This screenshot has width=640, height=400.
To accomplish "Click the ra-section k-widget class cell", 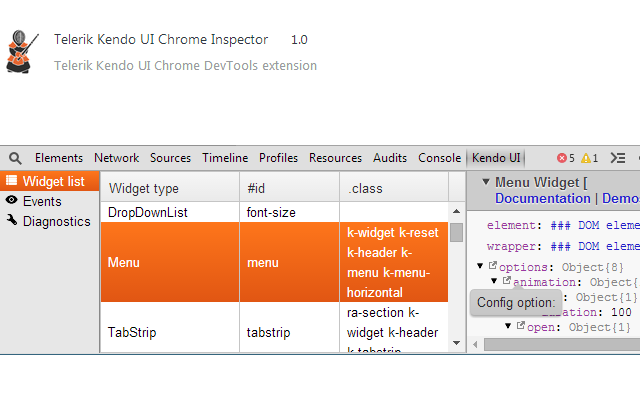I will click(394, 328).
